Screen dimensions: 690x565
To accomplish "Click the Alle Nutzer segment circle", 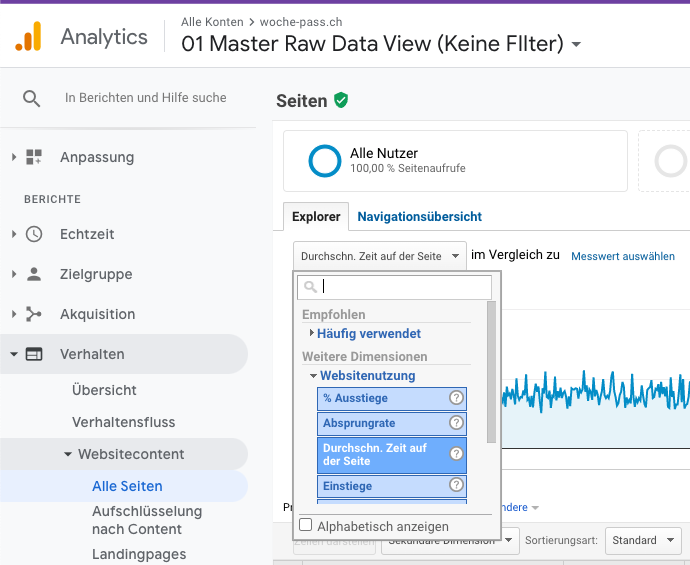I will point(325,161).
